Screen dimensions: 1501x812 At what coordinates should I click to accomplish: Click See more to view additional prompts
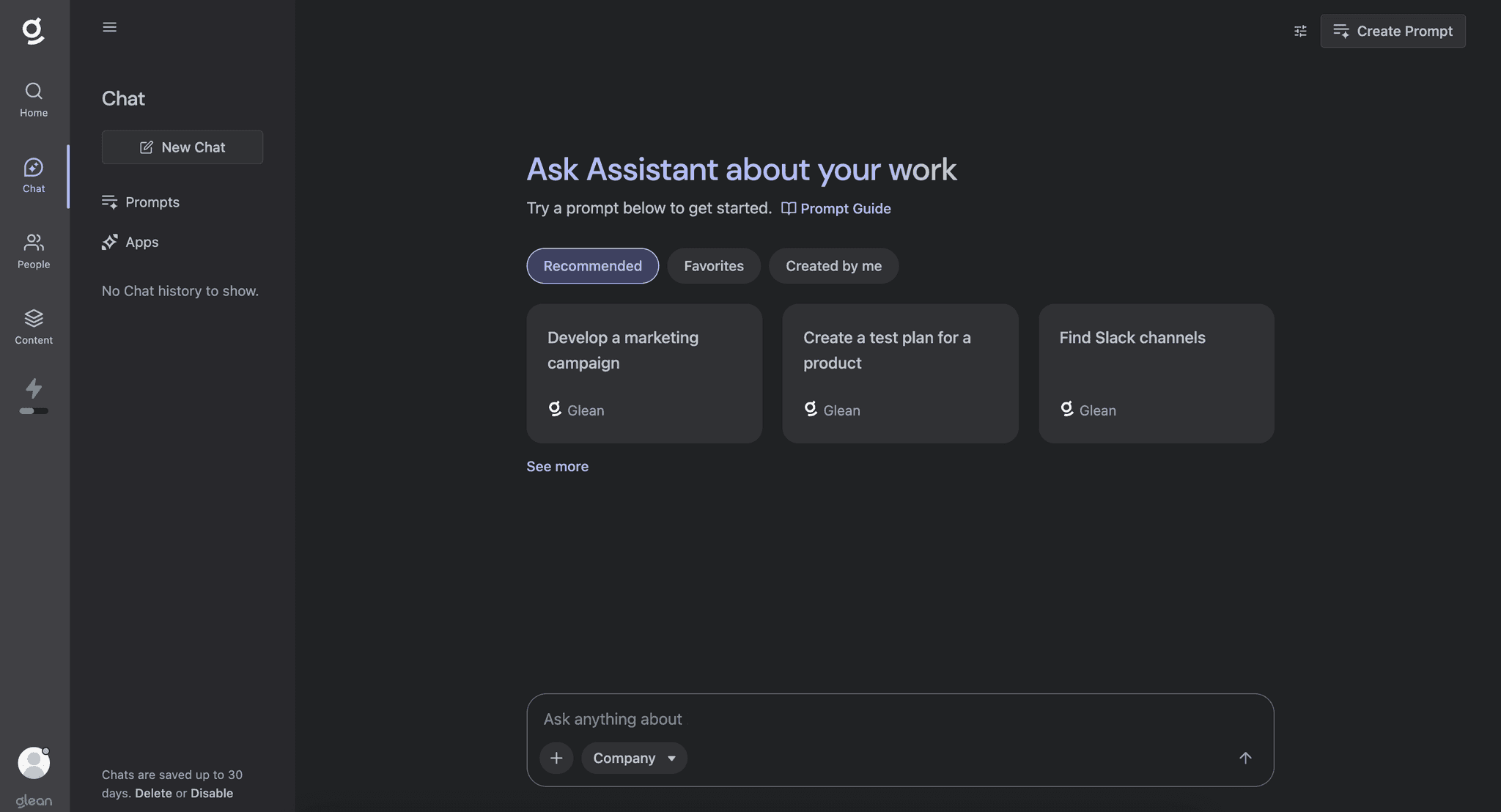click(x=557, y=466)
